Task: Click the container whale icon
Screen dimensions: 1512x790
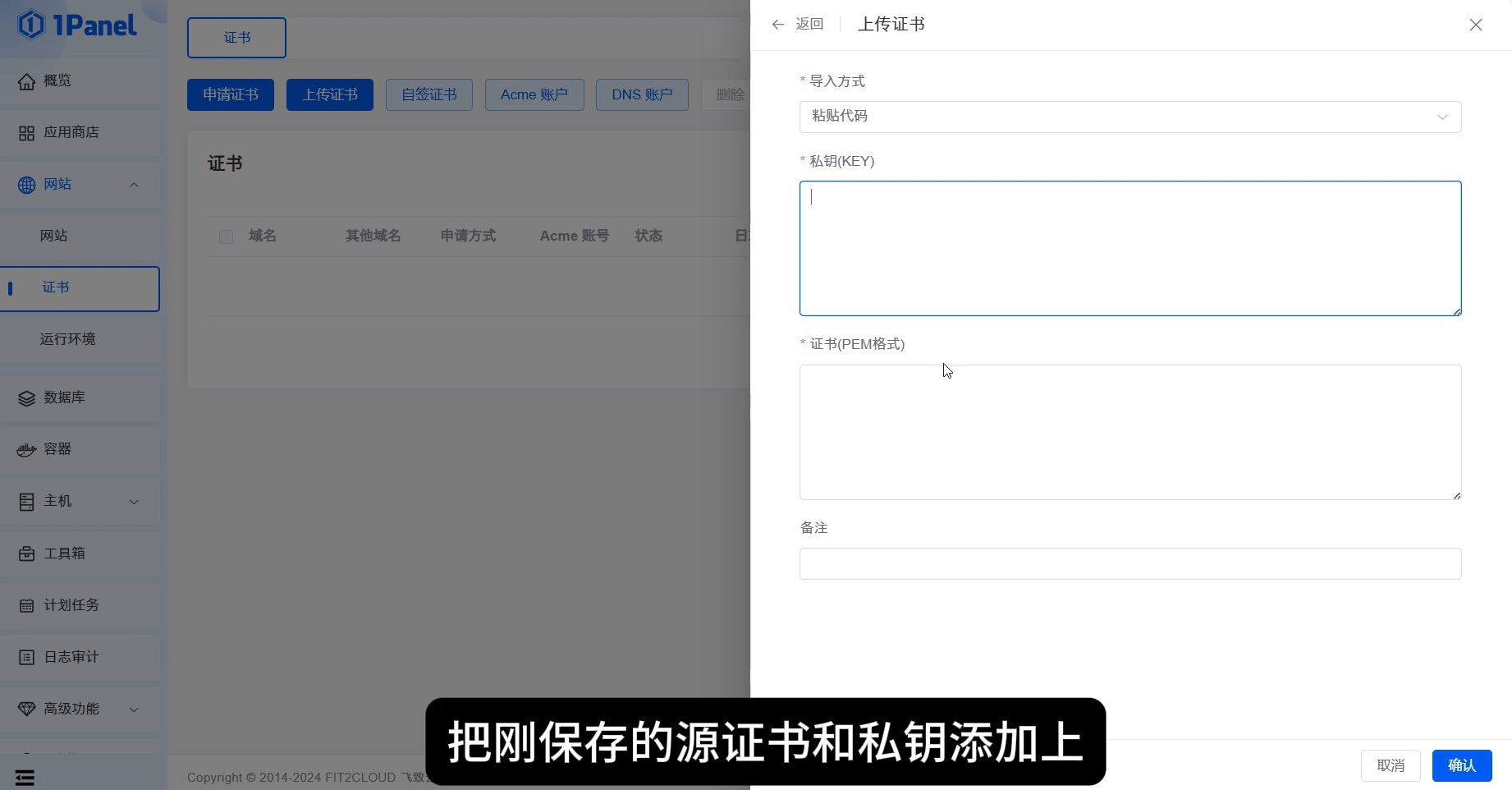Action: click(27, 450)
